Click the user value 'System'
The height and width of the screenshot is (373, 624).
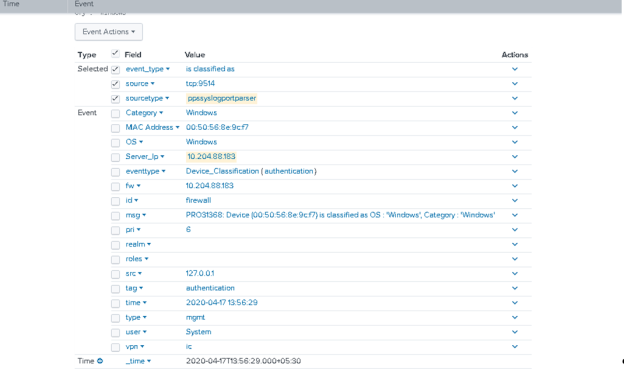point(198,332)
